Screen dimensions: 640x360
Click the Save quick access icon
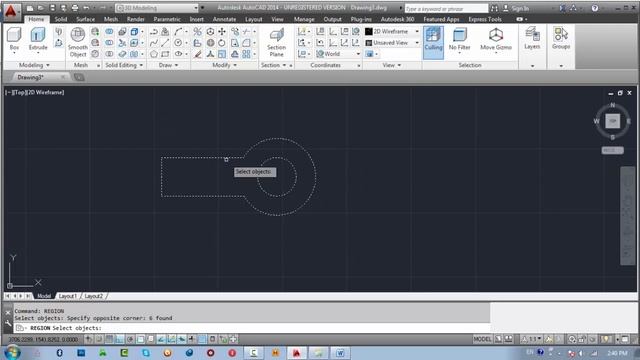click(52, 8)
